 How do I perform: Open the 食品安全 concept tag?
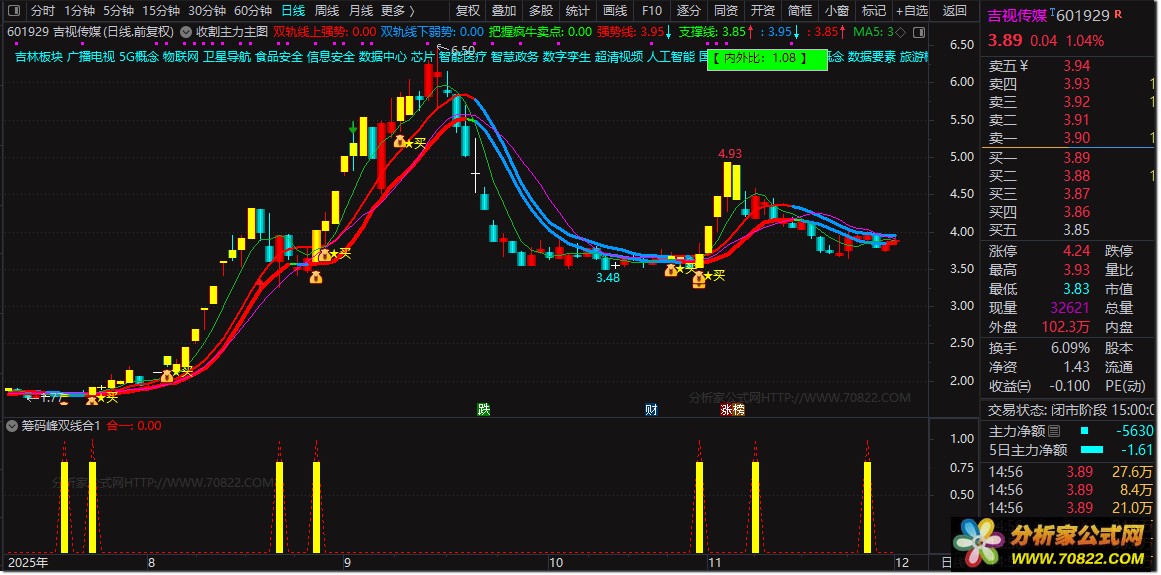click(x=278, y=57)
